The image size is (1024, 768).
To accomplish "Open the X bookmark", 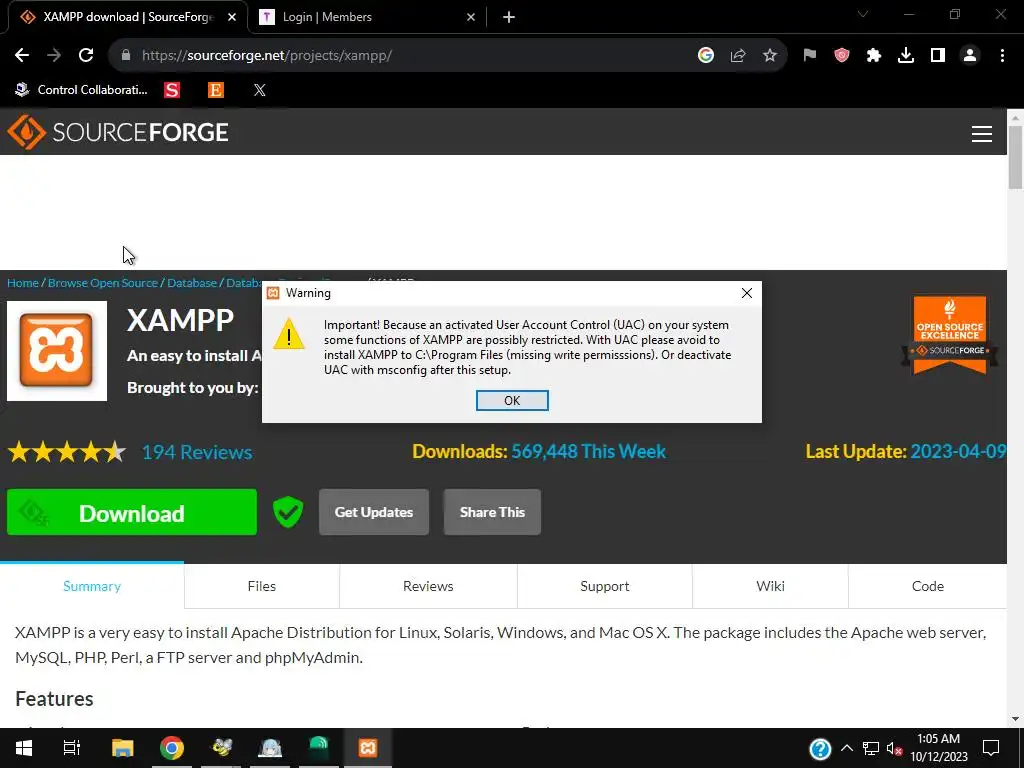I will tap(260, 90).
